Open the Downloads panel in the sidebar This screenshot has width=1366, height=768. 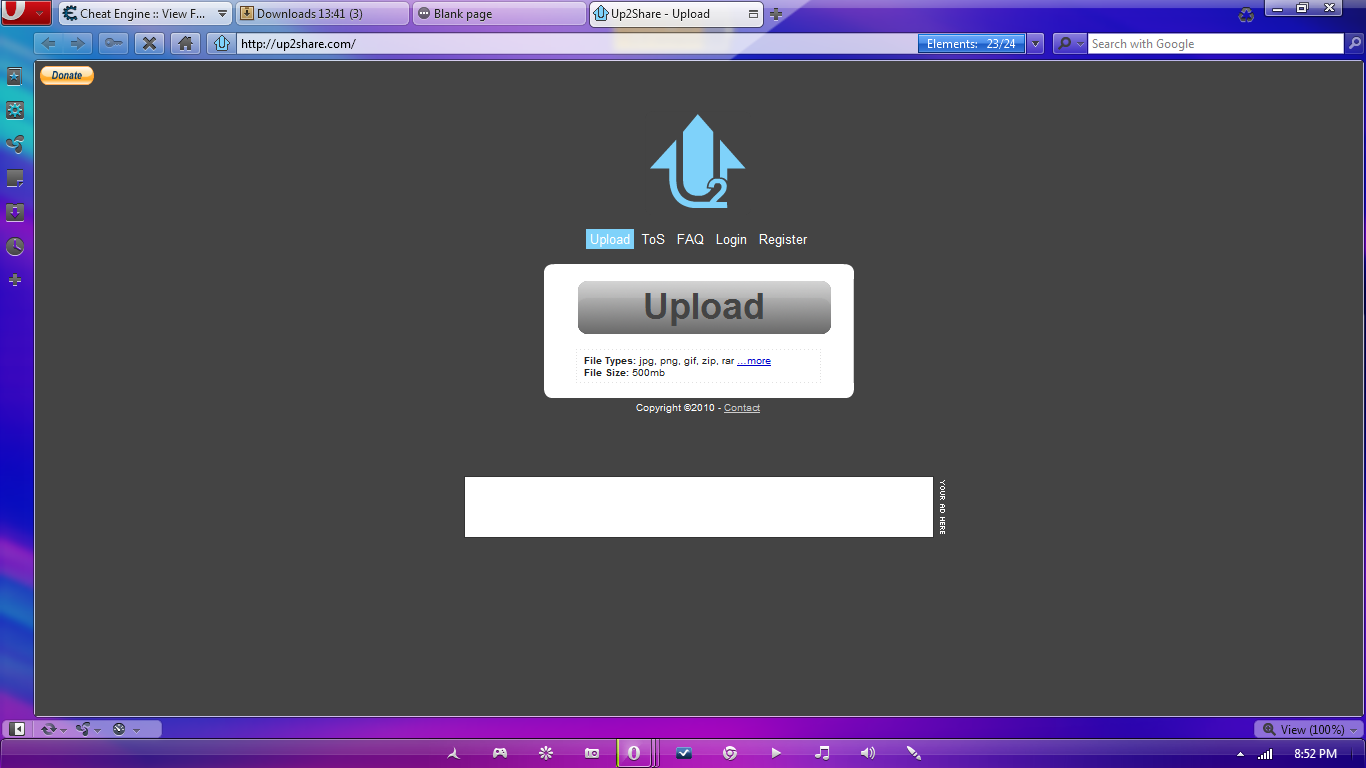pyautogui.click(x=15, y=213)
